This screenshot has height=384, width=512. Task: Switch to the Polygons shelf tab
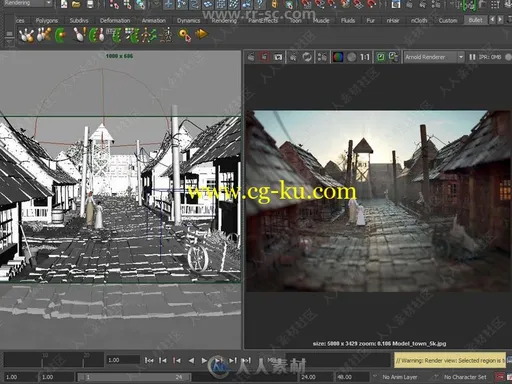(x=47, y=21)
